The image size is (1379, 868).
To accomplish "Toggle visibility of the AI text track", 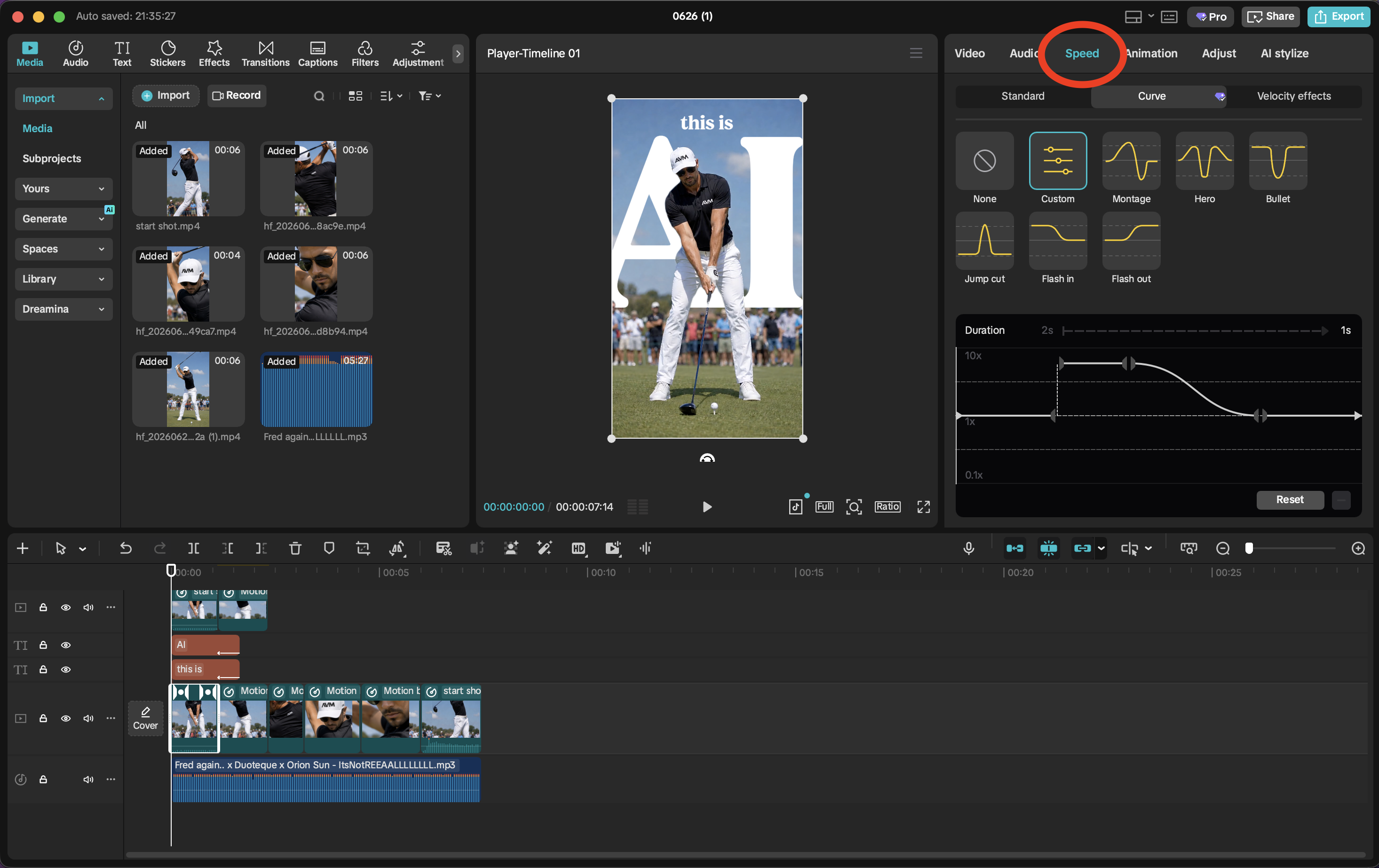I will 66,645.
